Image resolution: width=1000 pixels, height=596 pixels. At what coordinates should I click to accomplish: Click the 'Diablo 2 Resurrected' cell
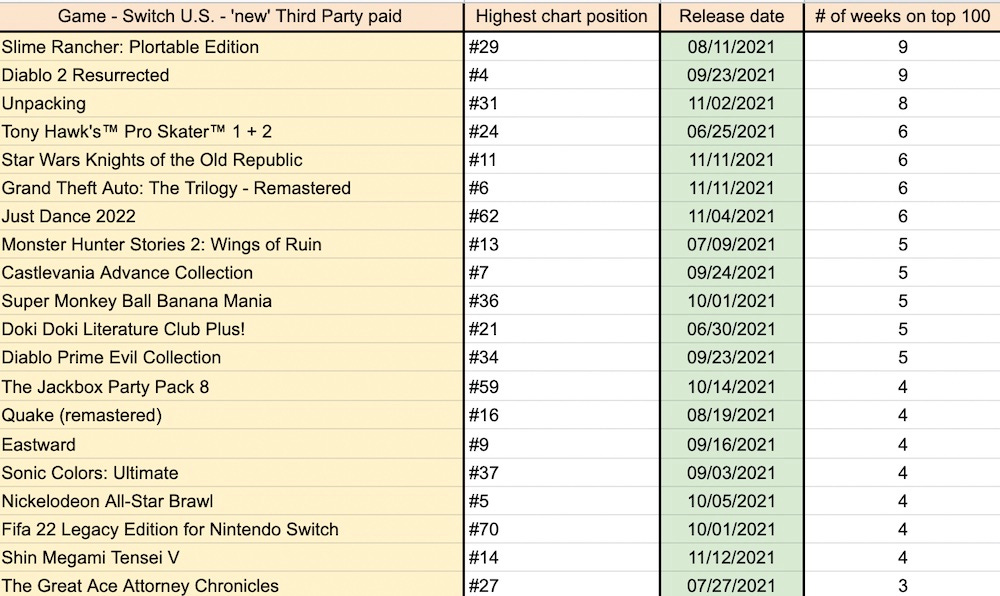click(231, 75)
